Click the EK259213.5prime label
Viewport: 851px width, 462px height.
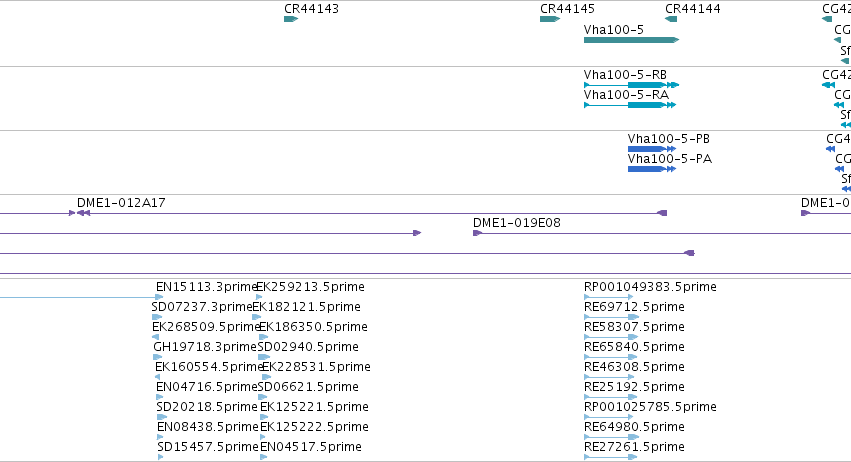(x=310, y=287)
